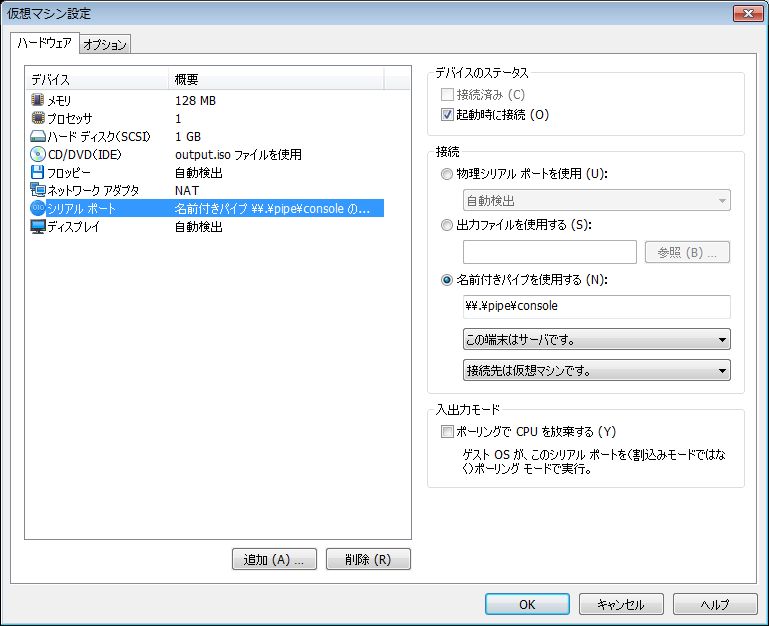The height and width of the screenshot is (626, 769).
Task: Open the ヘルプ button
Action: [715, 604]
